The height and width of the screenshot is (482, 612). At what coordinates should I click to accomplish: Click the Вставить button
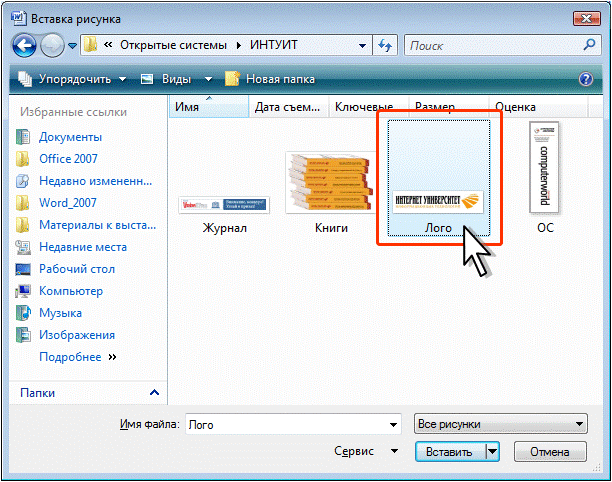pyautogui.click(x=450, y=452)
